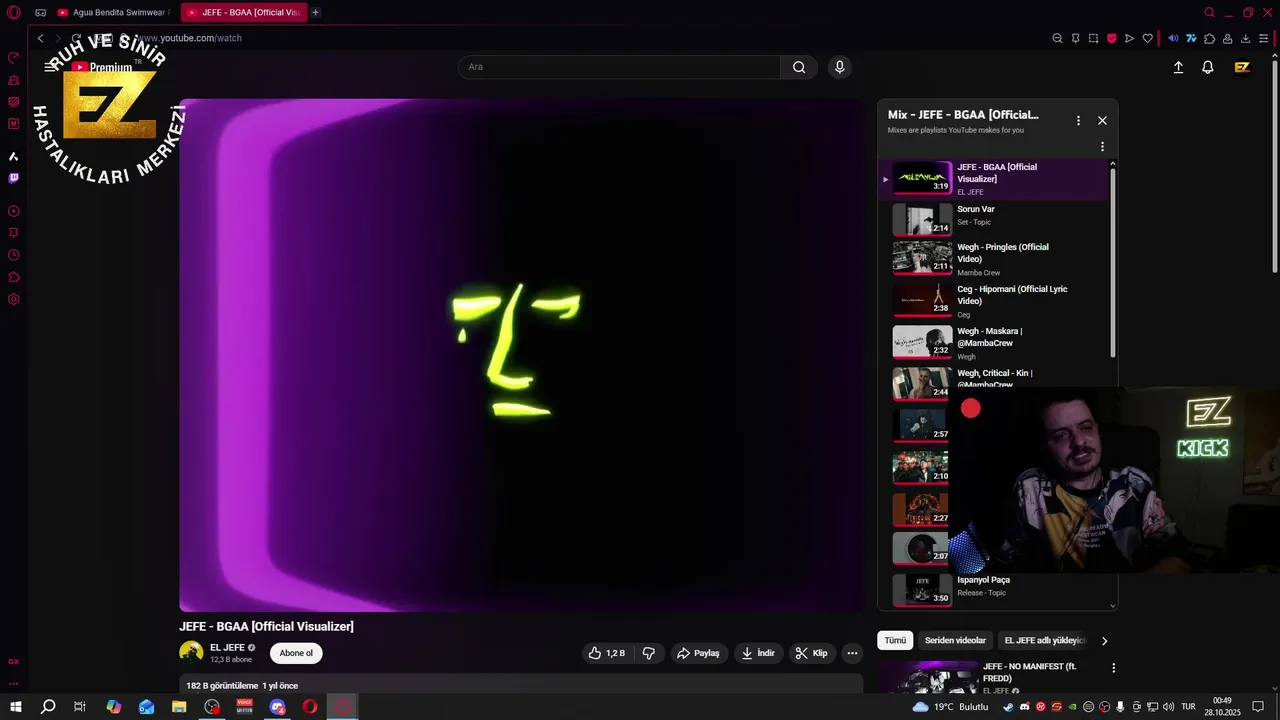The height and width of the screenshot is (720, 1280).
Task: Open the Twitch icon in Opera sidebar
Action: pyautogui.click(x=13, y=178)
